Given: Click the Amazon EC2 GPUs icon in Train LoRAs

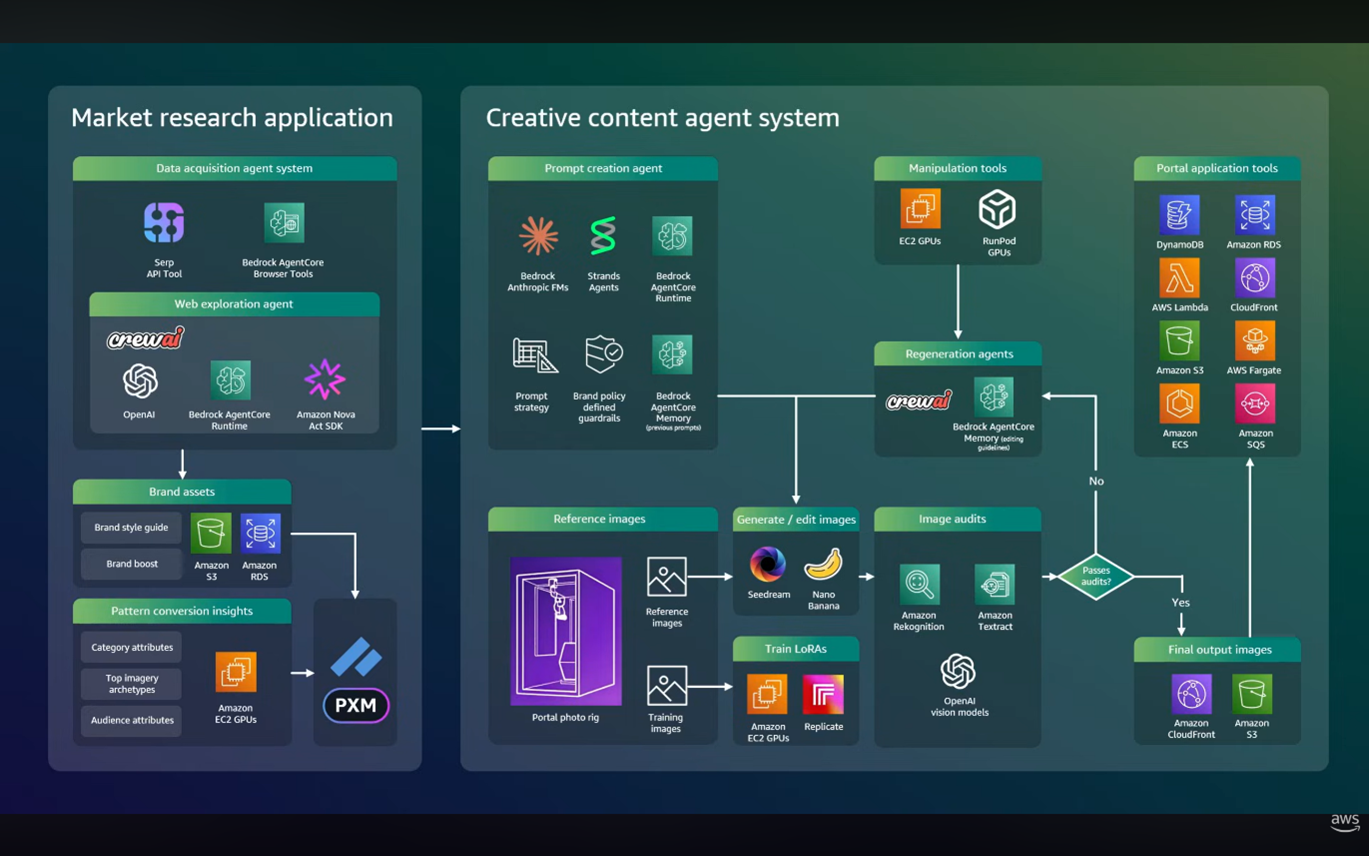Looking at the screenshot, I should 767,694.
